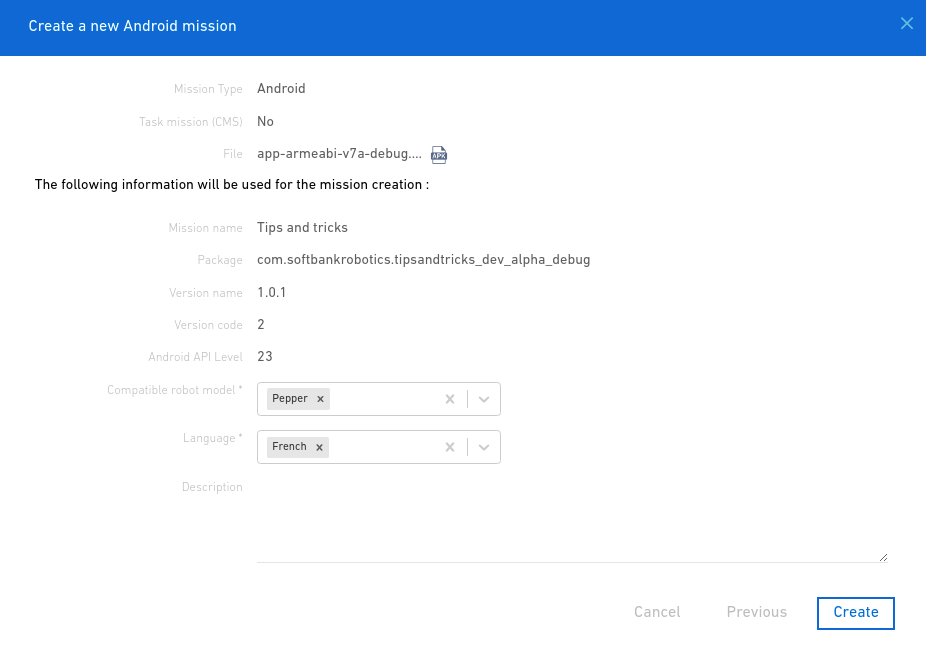The height and width of the screenshot is (665, 926).
Task: Click the Android API Level field label
Action: (195, 357)
